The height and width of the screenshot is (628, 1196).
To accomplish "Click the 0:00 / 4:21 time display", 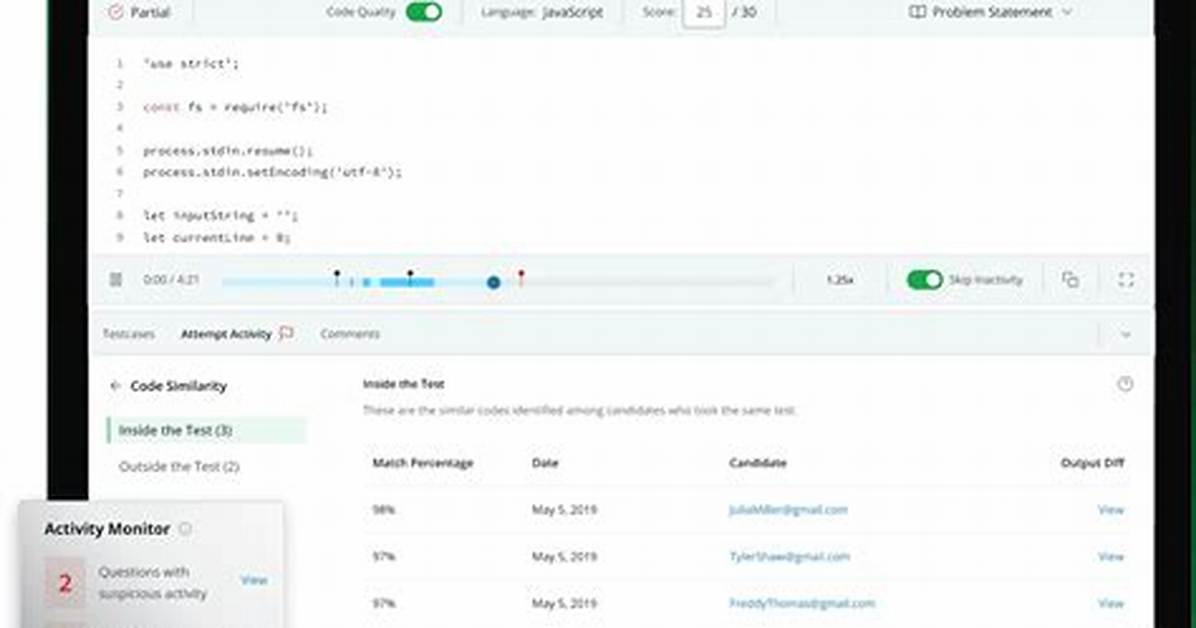I will point(171,280).
